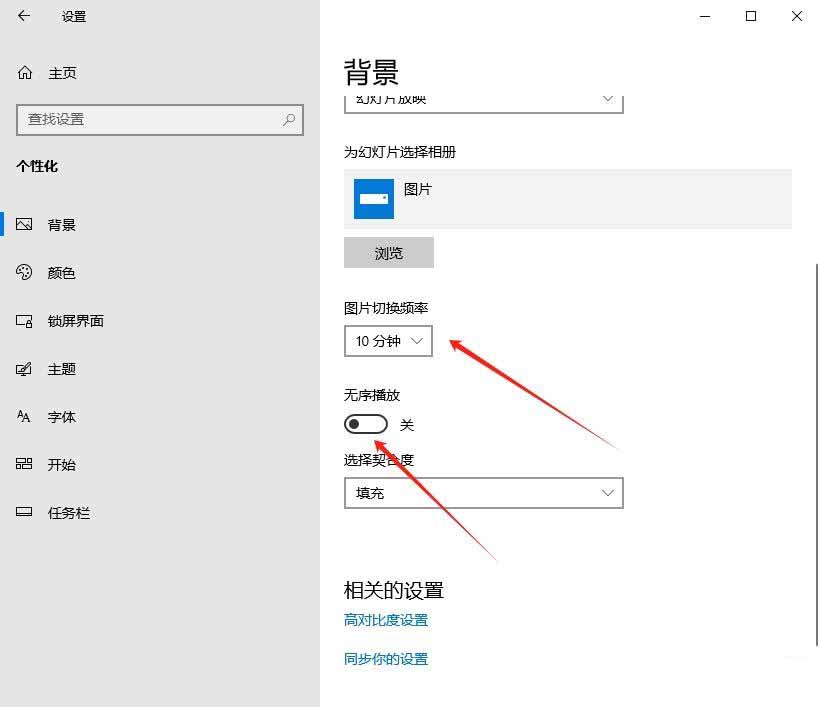
Task: Click the blue 图片 album folder icon
Action: pos(373,199)
